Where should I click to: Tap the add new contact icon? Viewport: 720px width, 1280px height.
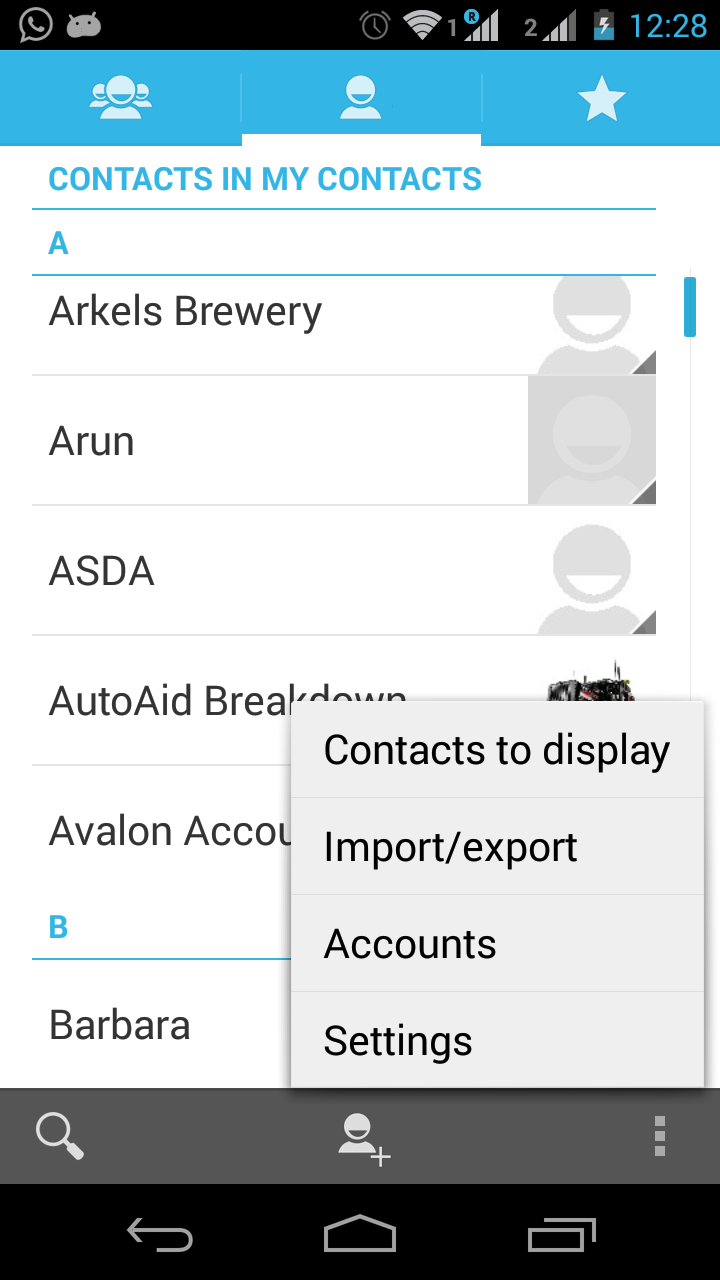coord(362,1138)
